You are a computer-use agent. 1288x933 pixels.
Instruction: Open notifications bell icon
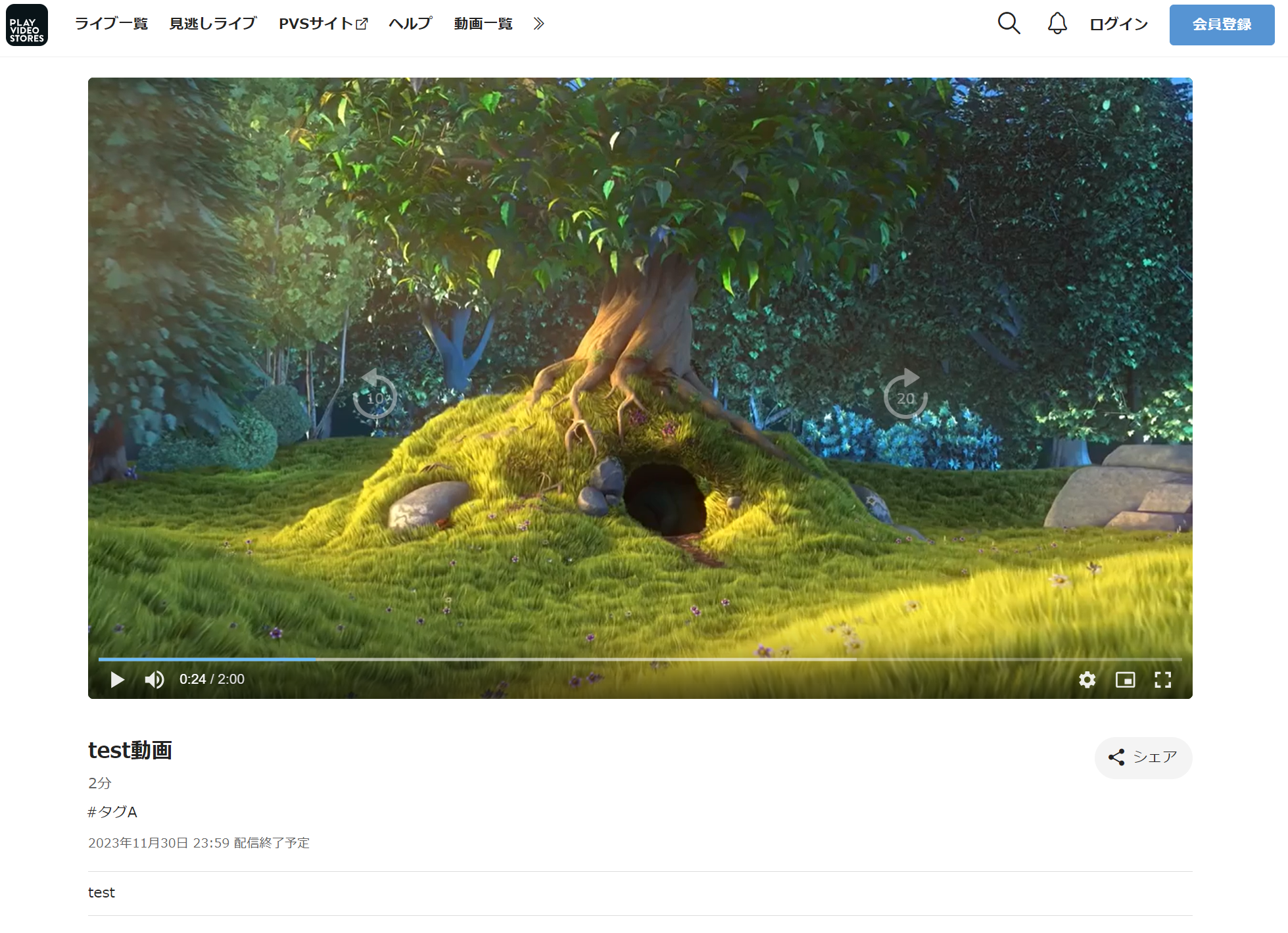[x=1057, y=24]
